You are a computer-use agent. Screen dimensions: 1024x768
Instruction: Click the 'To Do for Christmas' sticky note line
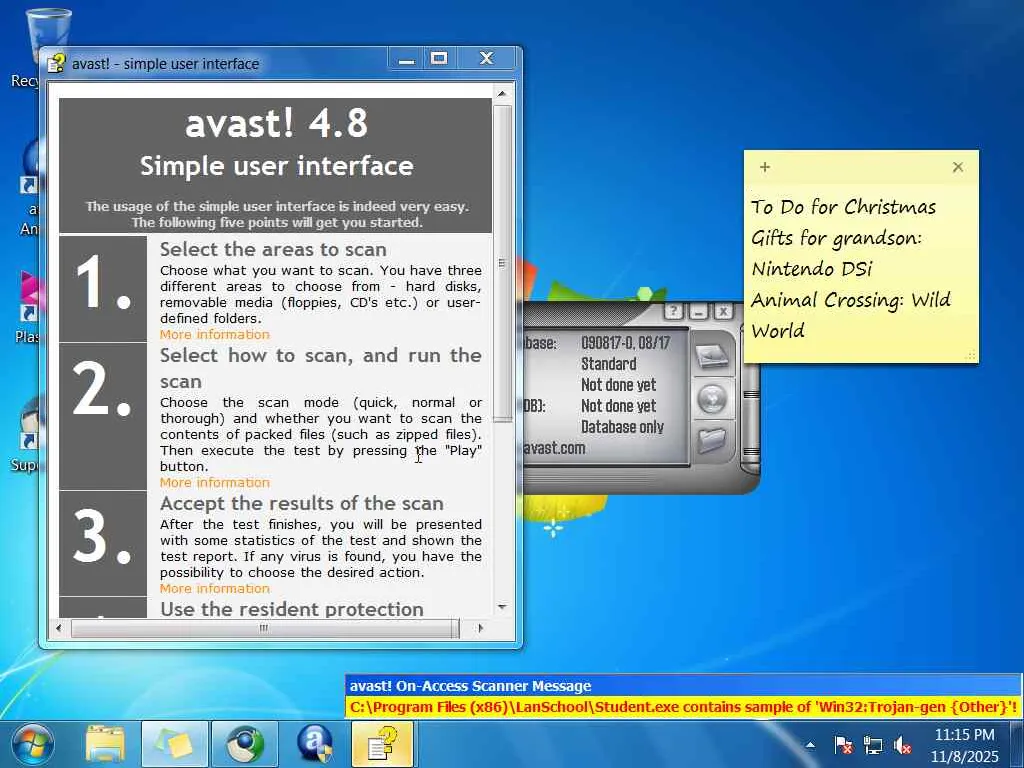coord(843,207)
